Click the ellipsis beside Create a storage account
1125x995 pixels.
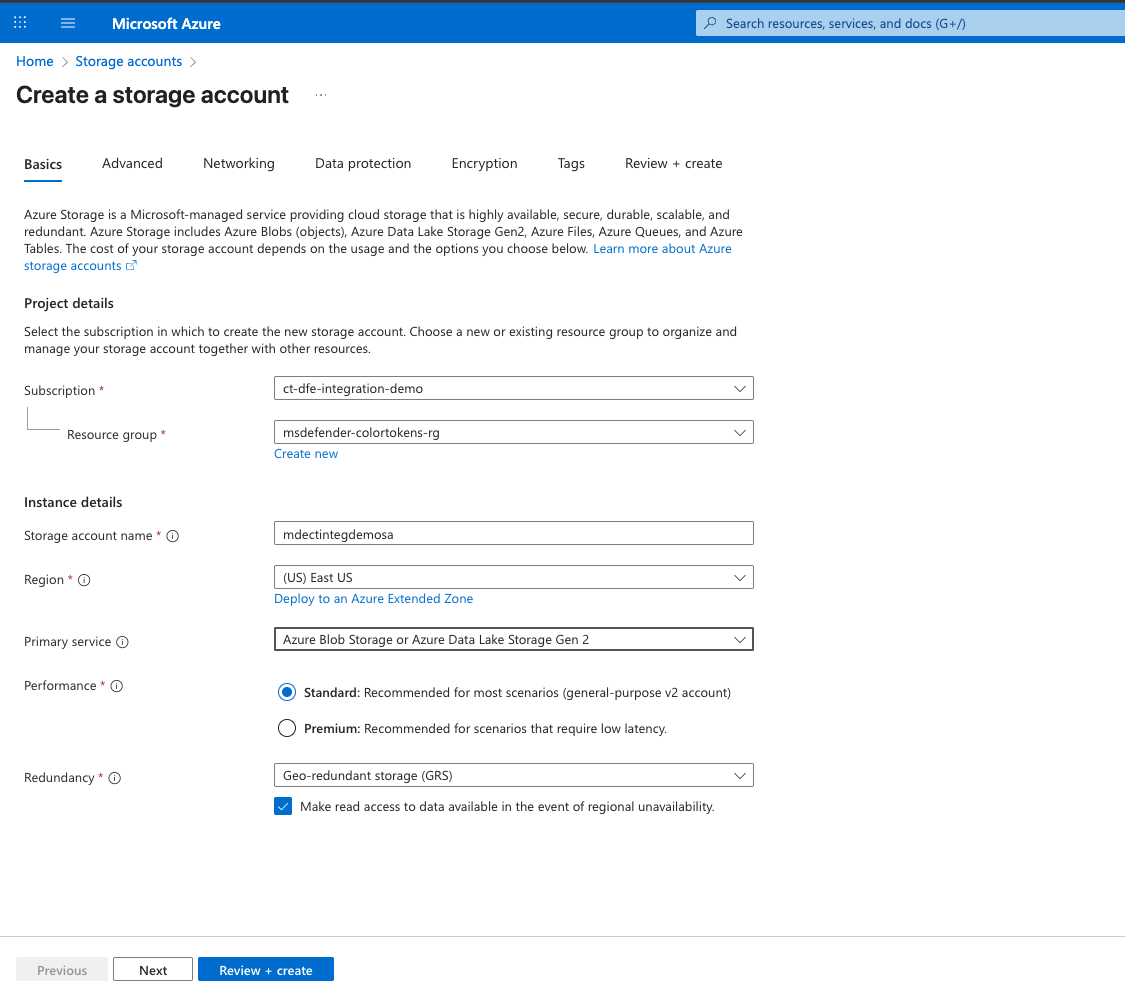pyautogui.click(x=321, y=95)
